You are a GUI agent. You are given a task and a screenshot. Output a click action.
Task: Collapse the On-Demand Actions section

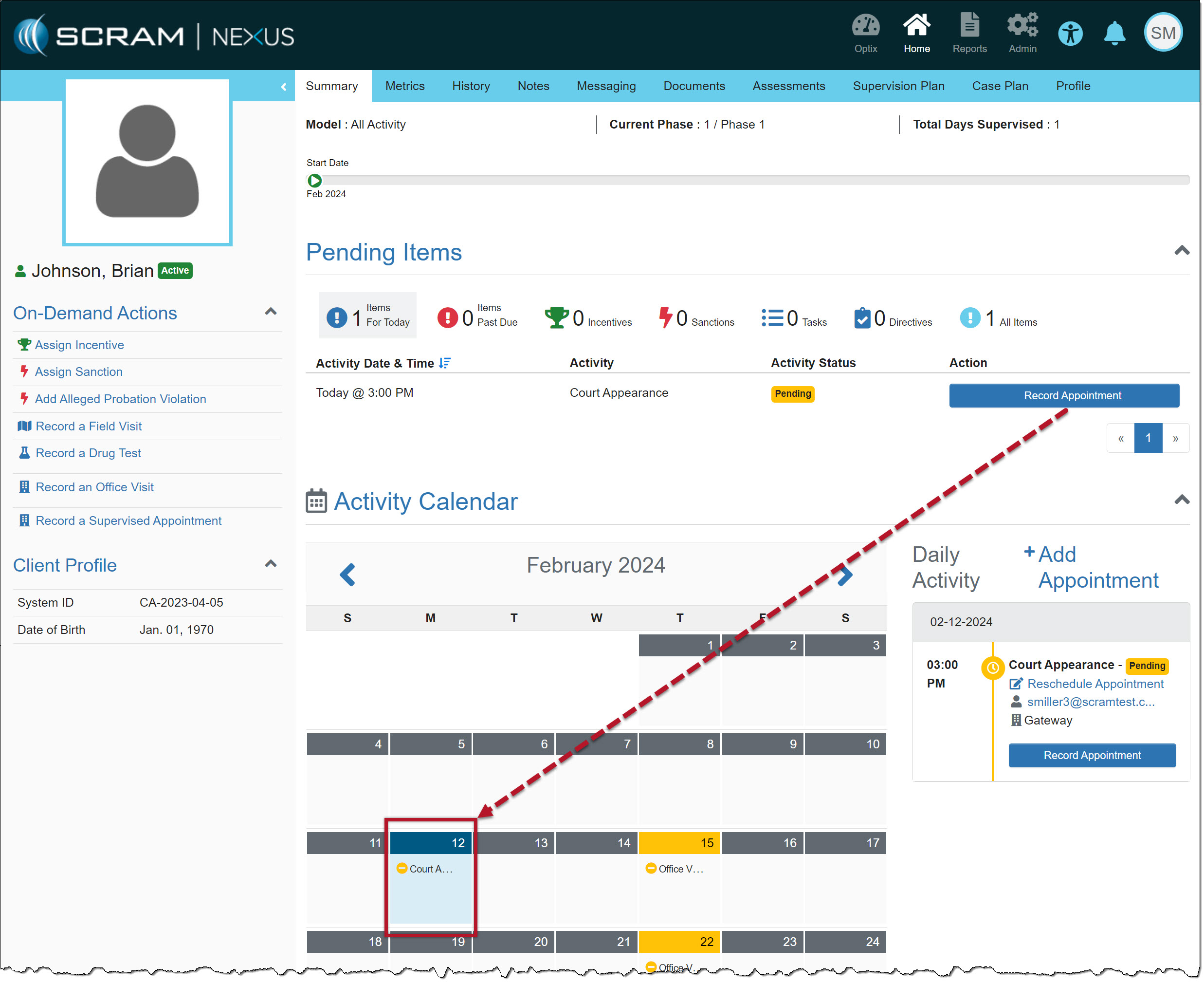point(271,312)
